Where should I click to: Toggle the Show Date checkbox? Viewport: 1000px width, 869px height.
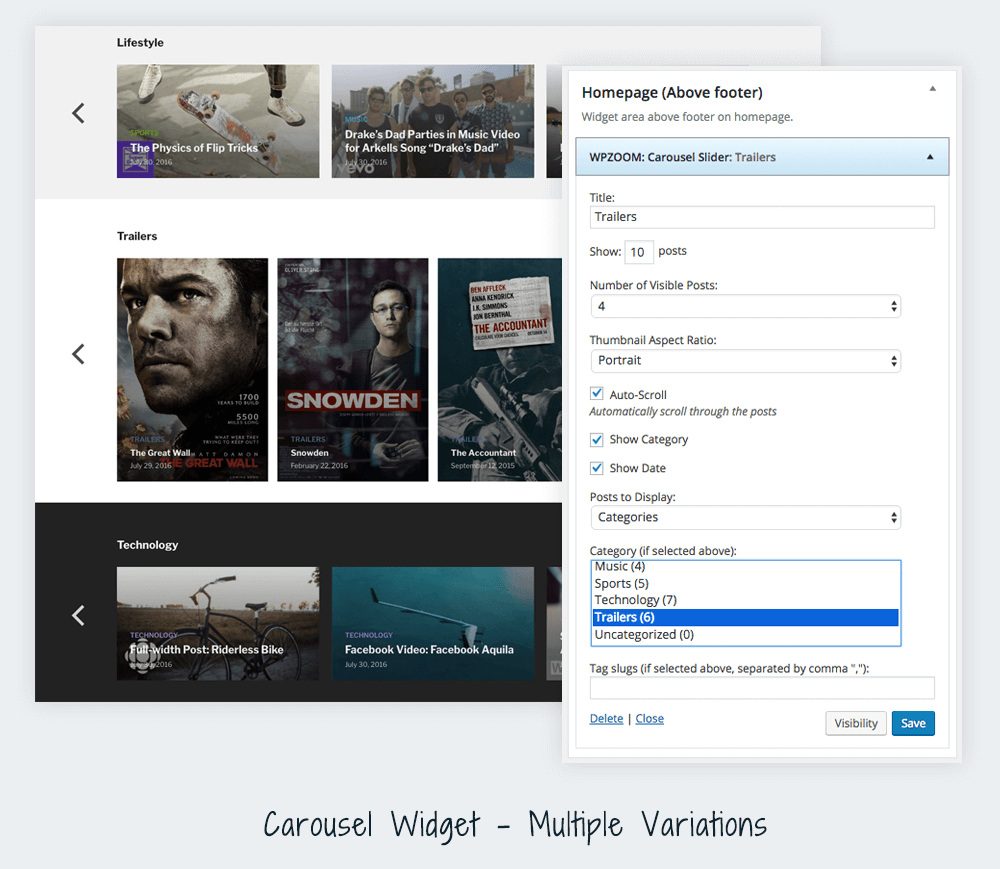[x=596, y=468]
